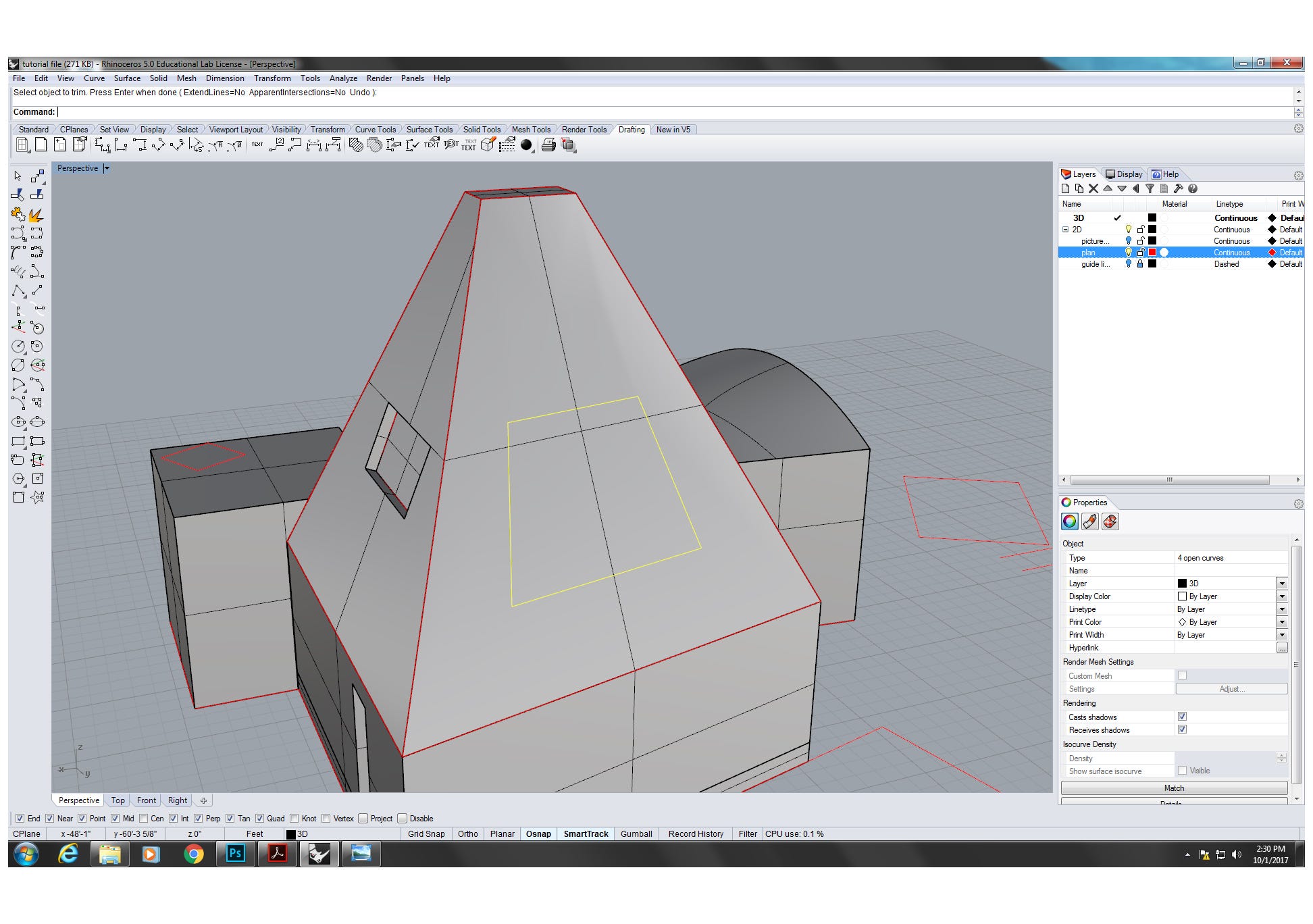
Task: Select the Ellipse tool in the left toolbar
Action: click(18, 421)
